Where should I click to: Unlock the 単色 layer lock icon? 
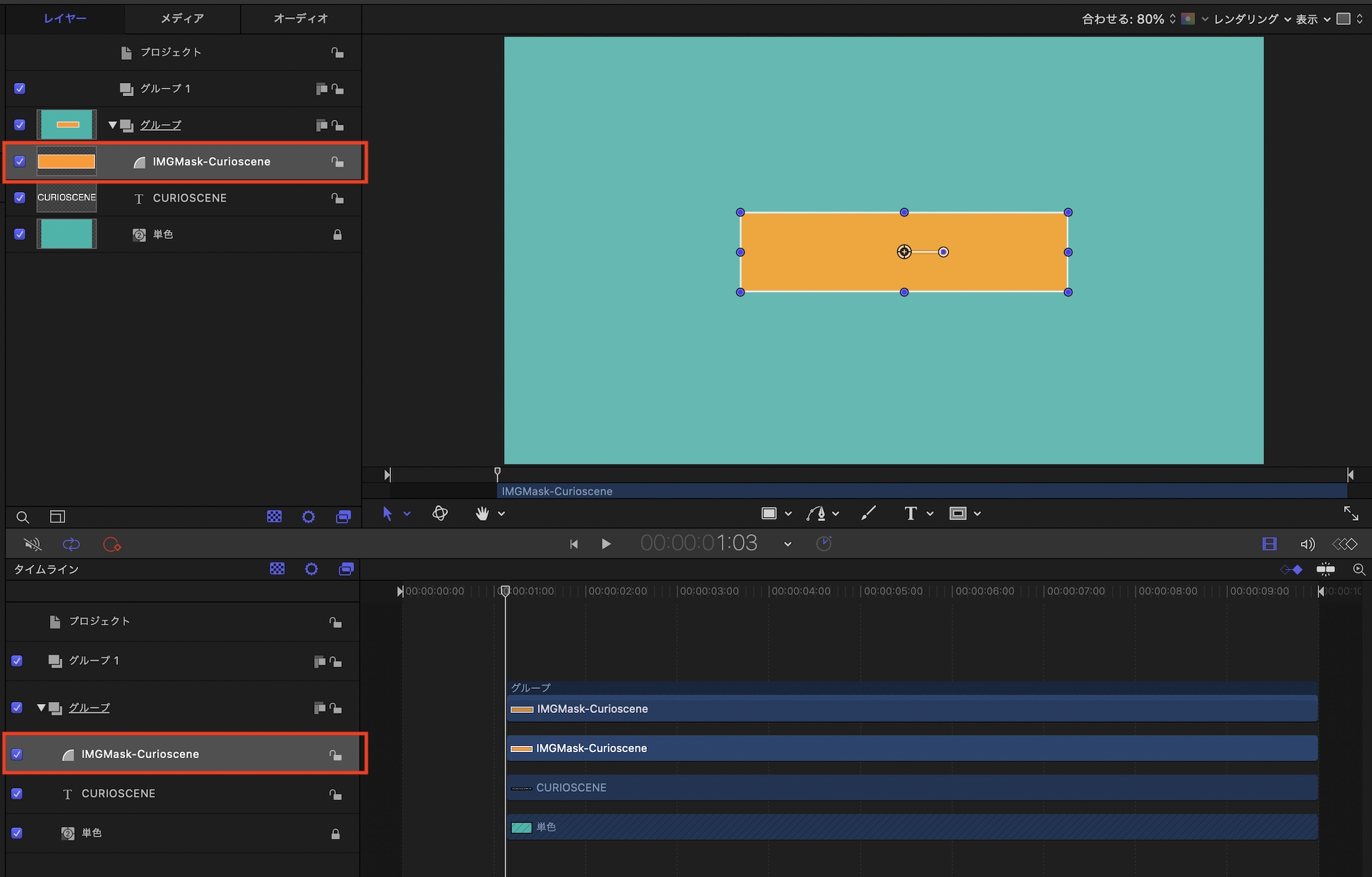tap(338, 235)
